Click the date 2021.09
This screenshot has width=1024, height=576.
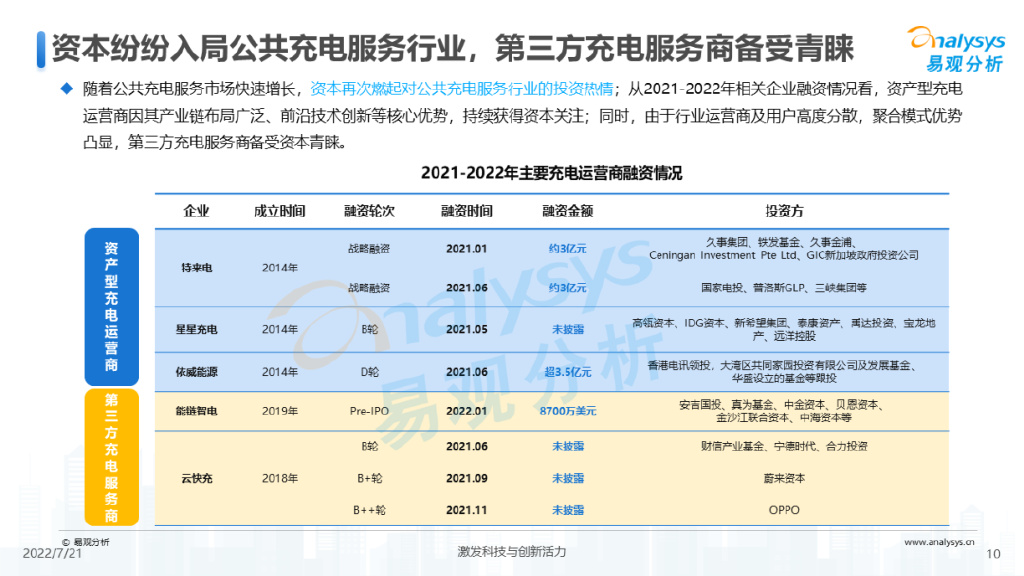[x=466, y=478]
